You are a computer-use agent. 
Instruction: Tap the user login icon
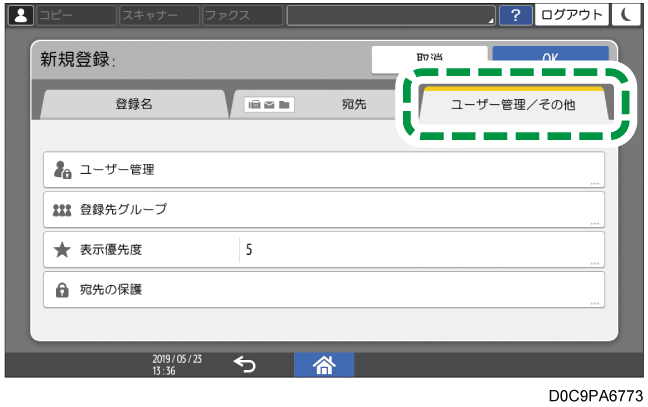point(21,16)
